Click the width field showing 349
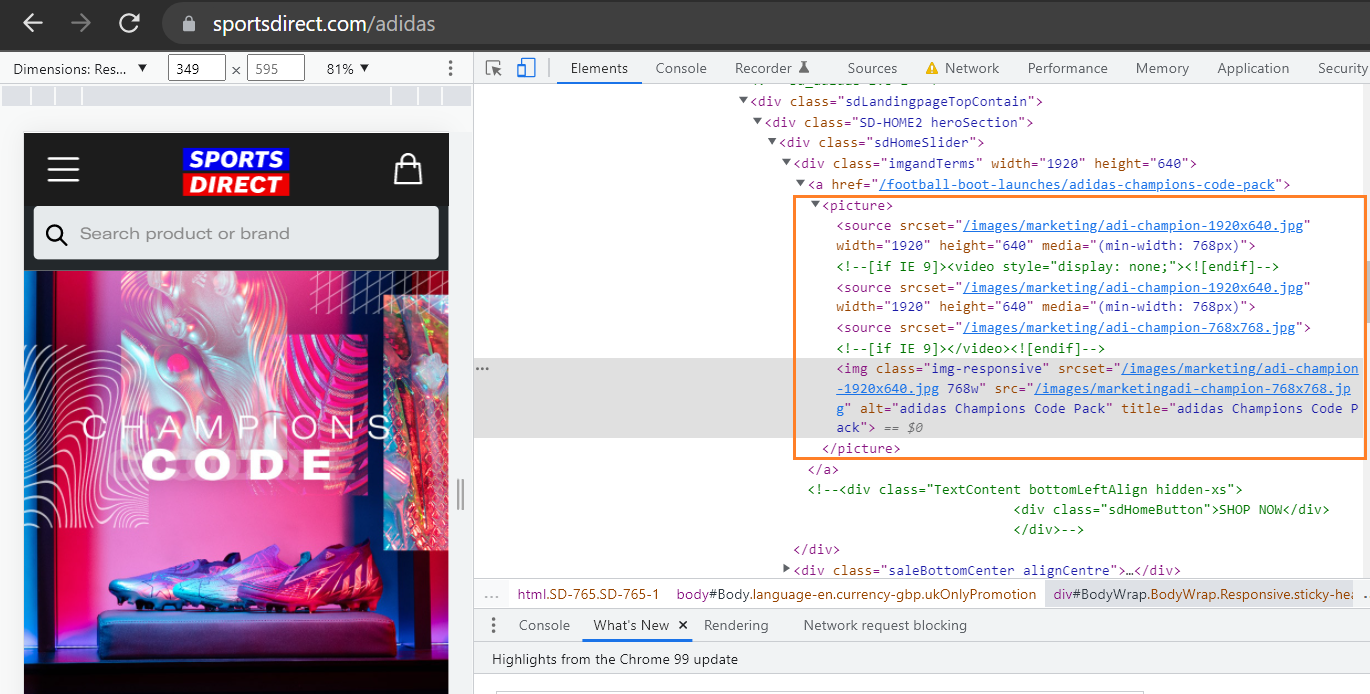This screenshot has width=1370, height=694. 197,68
